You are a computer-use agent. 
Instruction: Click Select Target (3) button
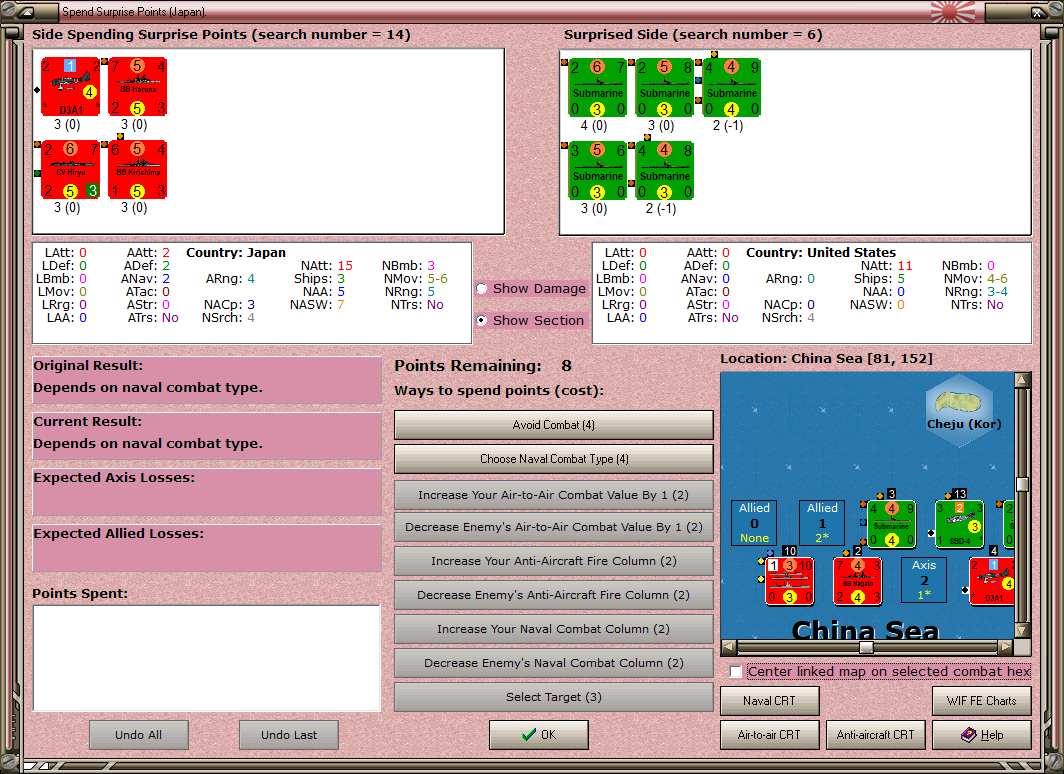pyautogui.click(x=554, y=697)
